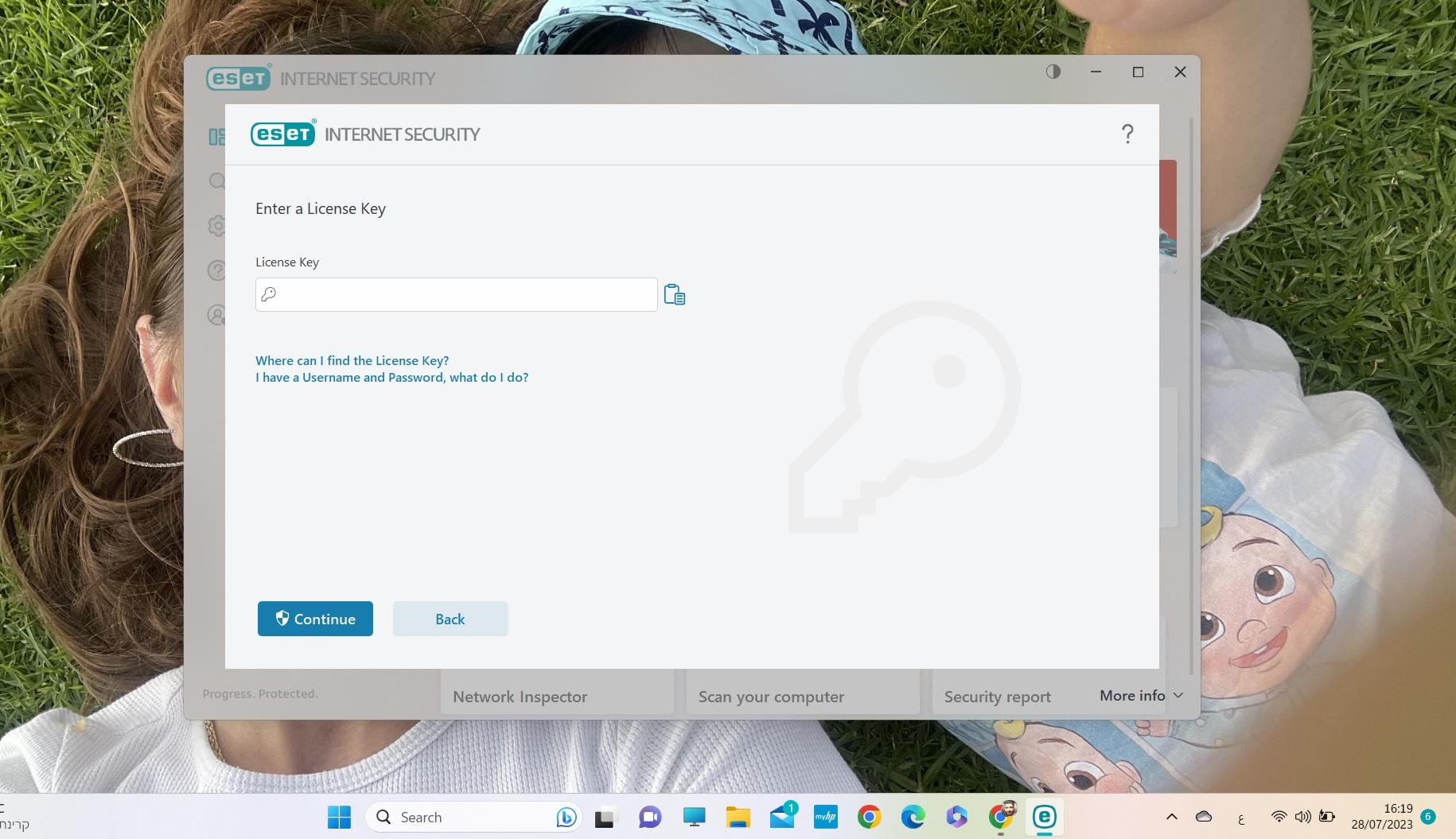Open 'I have a Username and Password' link

(x=391, y=377)
